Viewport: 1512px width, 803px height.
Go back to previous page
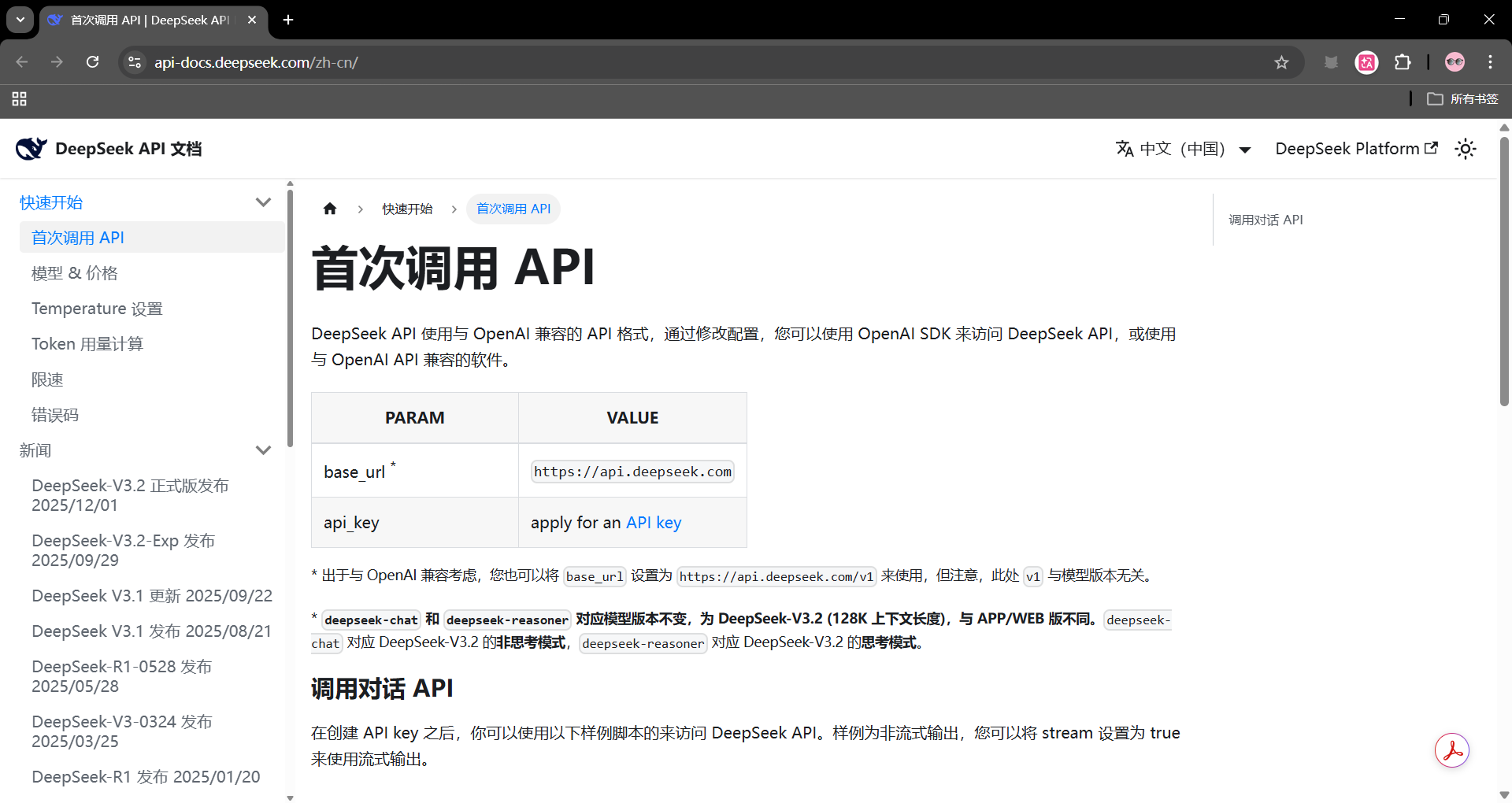pyautogui.click(x=22, y=62)
